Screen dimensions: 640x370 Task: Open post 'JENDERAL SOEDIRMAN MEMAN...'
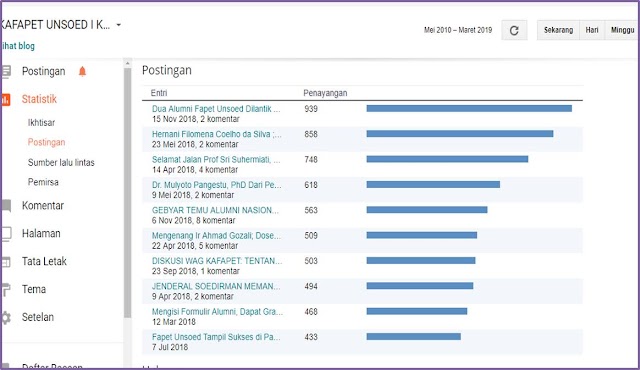coord(216,286)
